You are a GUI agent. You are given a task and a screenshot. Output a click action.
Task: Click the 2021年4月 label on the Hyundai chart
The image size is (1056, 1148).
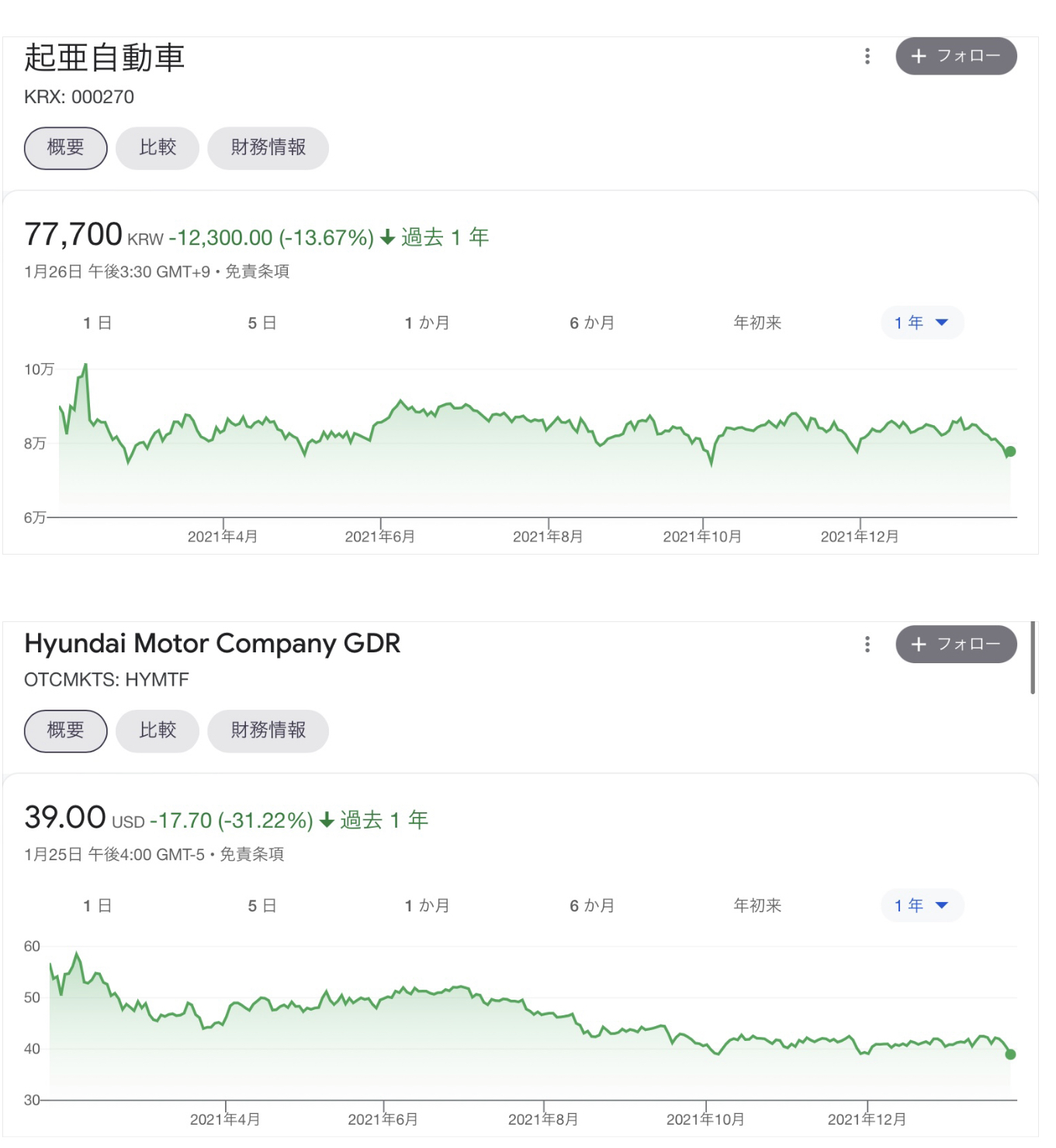point(225,1119)
